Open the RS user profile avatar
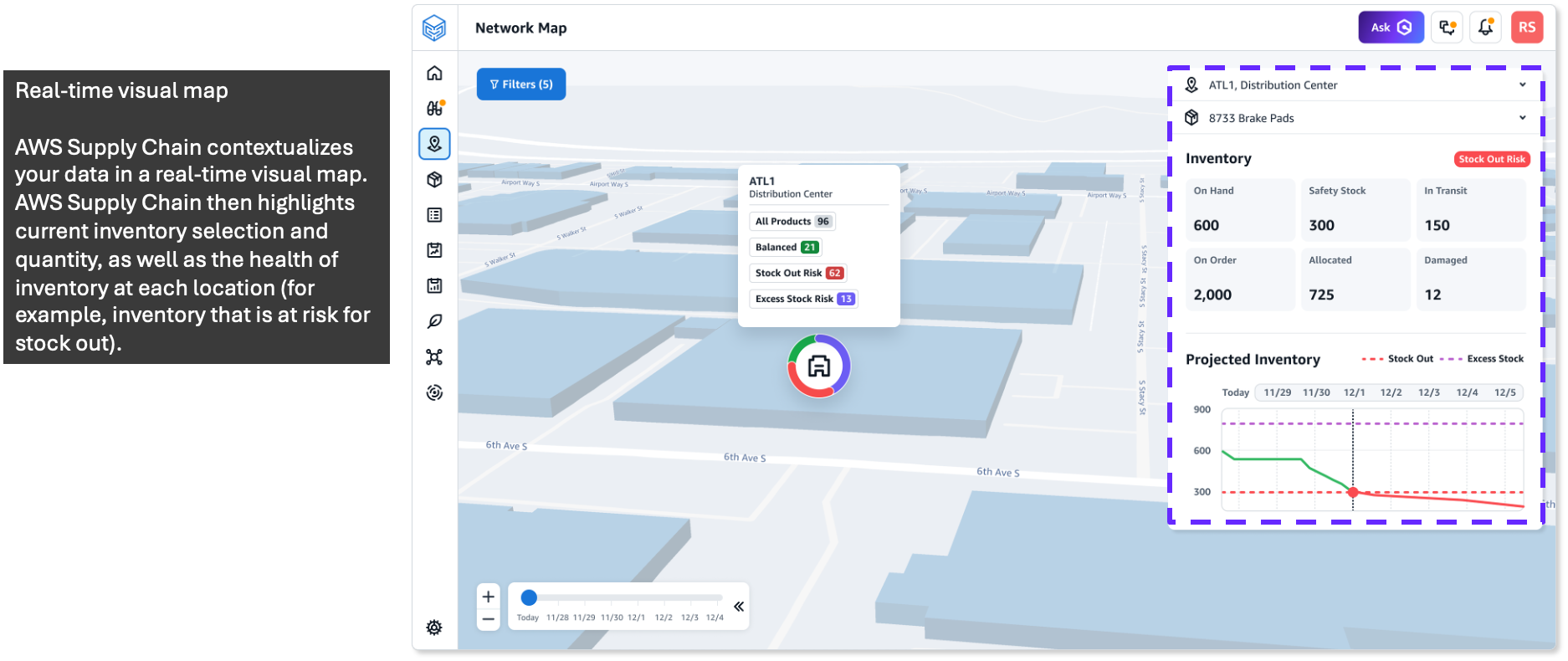This screenshot has width=1568, height=661. (x=1527, y=28)
